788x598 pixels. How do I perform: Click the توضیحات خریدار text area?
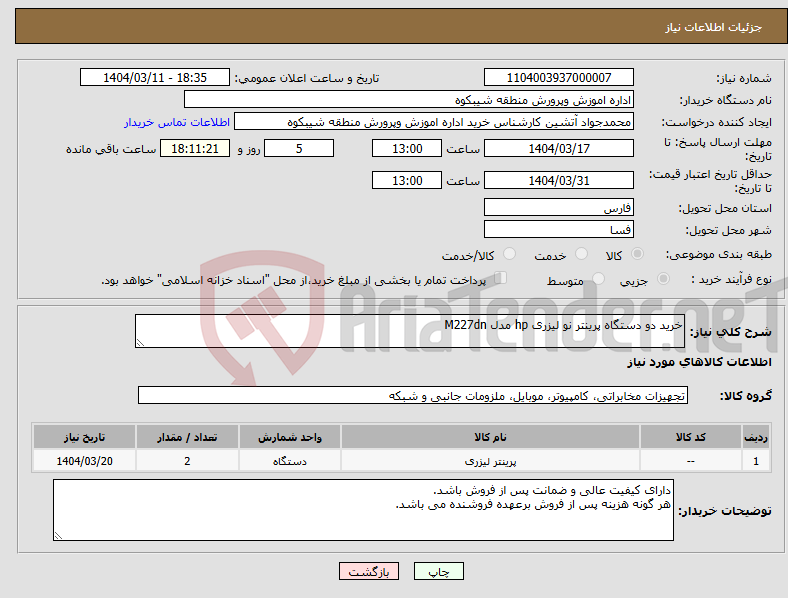[363, 510]
